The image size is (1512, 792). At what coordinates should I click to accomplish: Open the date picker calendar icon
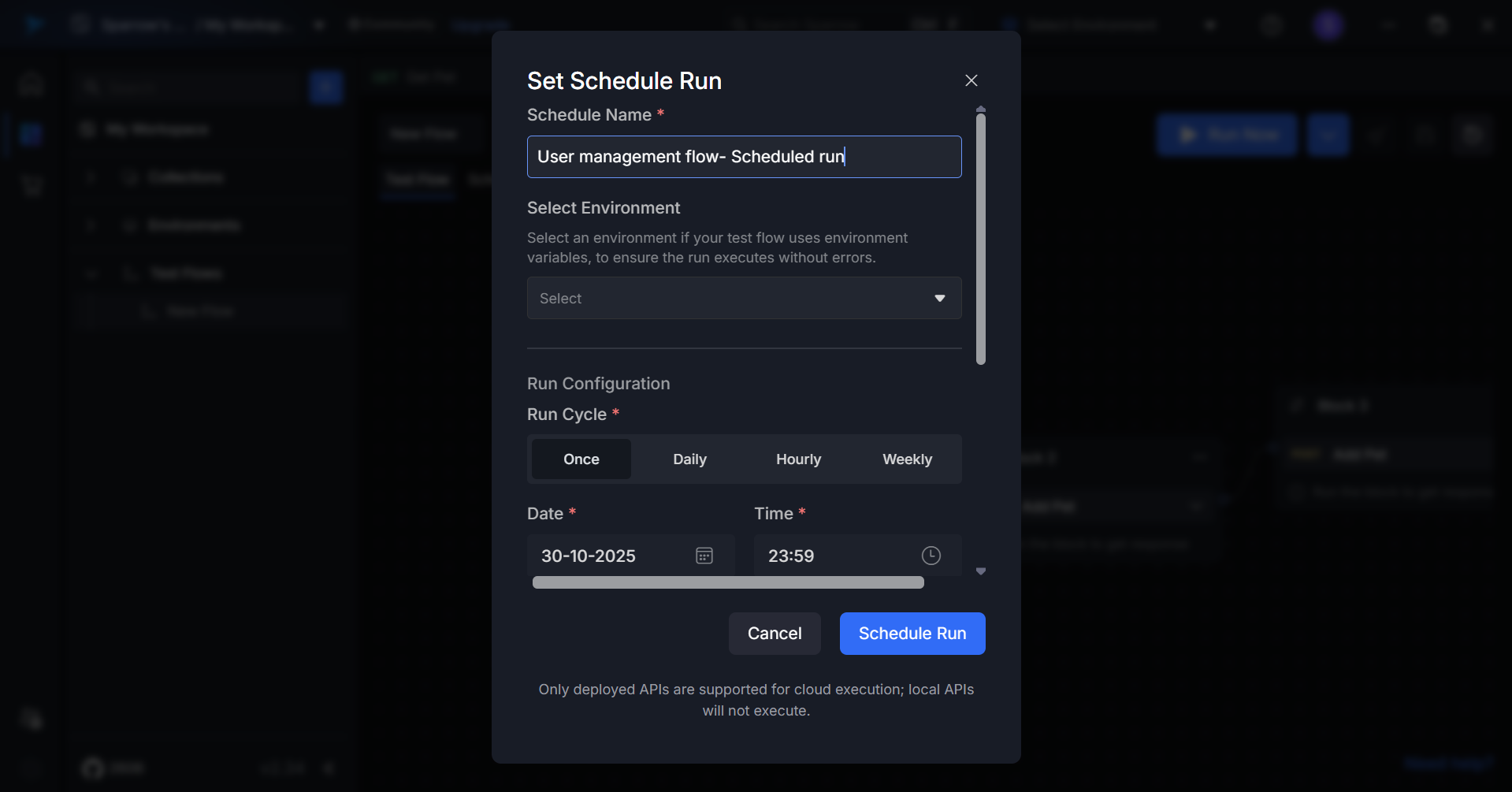[704, 556]
